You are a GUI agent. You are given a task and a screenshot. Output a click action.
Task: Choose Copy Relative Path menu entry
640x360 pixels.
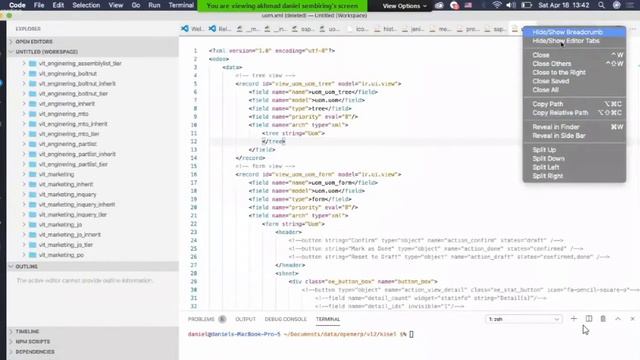coord(574,113)
